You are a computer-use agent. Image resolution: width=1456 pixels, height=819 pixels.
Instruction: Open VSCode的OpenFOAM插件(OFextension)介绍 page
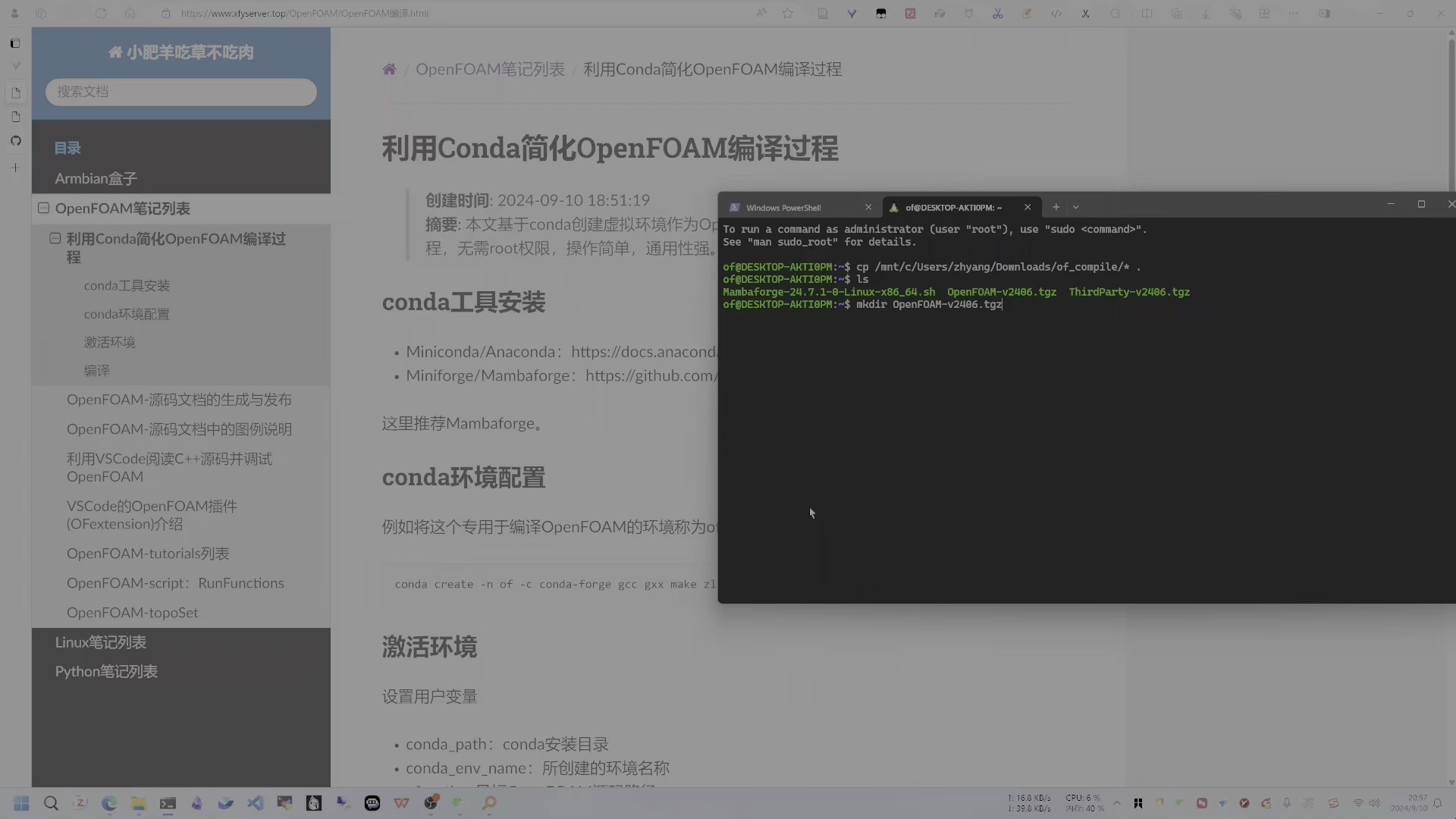152,515
